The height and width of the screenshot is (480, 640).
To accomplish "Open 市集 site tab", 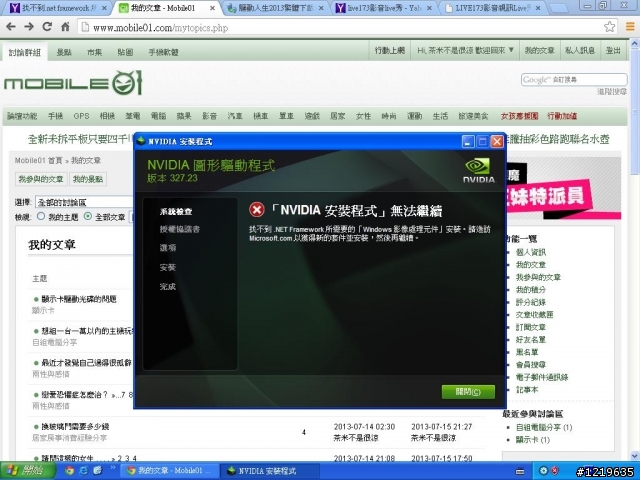I will [x=94, y=52].
